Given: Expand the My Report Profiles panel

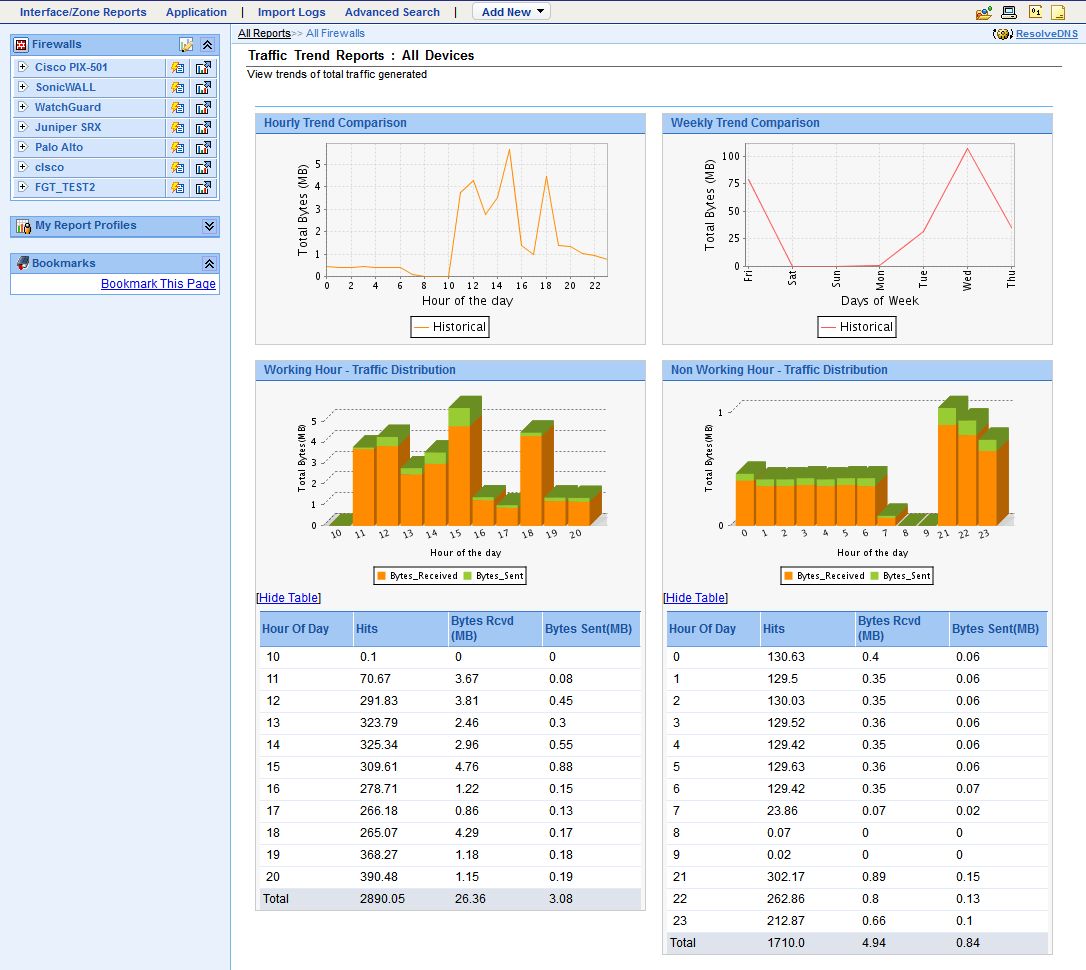Looking at the screenshot, I should point(208,226).
